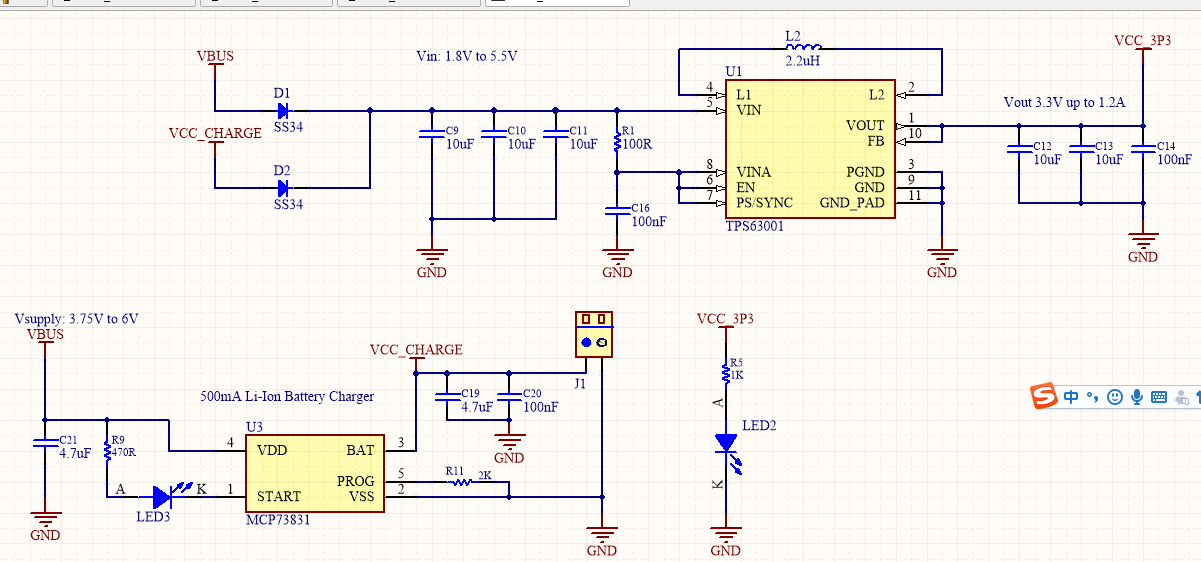Viewport: 1201px width, 562px height.
Task: Click the SS34 label under D1
Action: [288, 127]
